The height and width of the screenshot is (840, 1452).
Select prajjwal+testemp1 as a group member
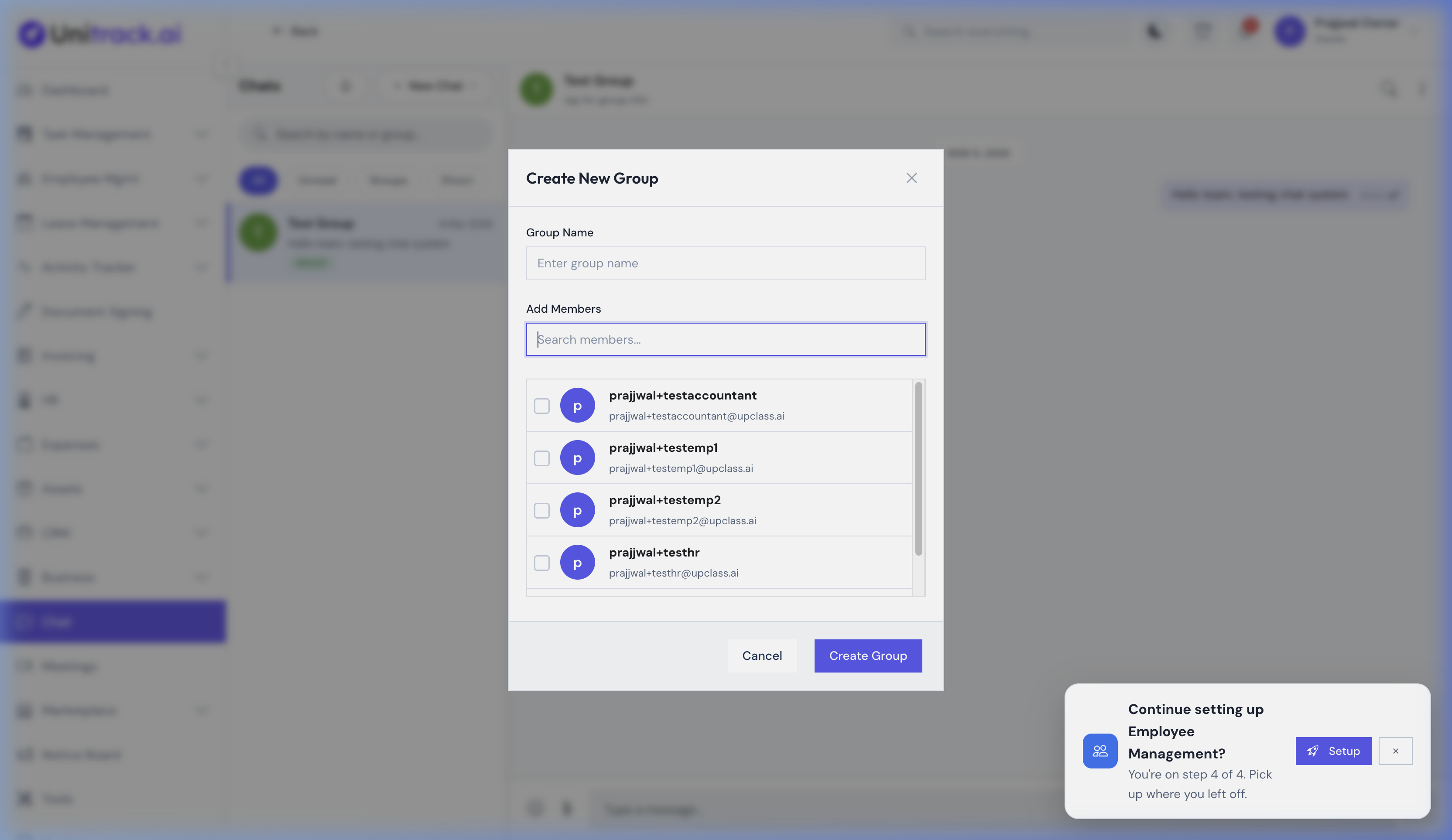click(x=541, y=458)
